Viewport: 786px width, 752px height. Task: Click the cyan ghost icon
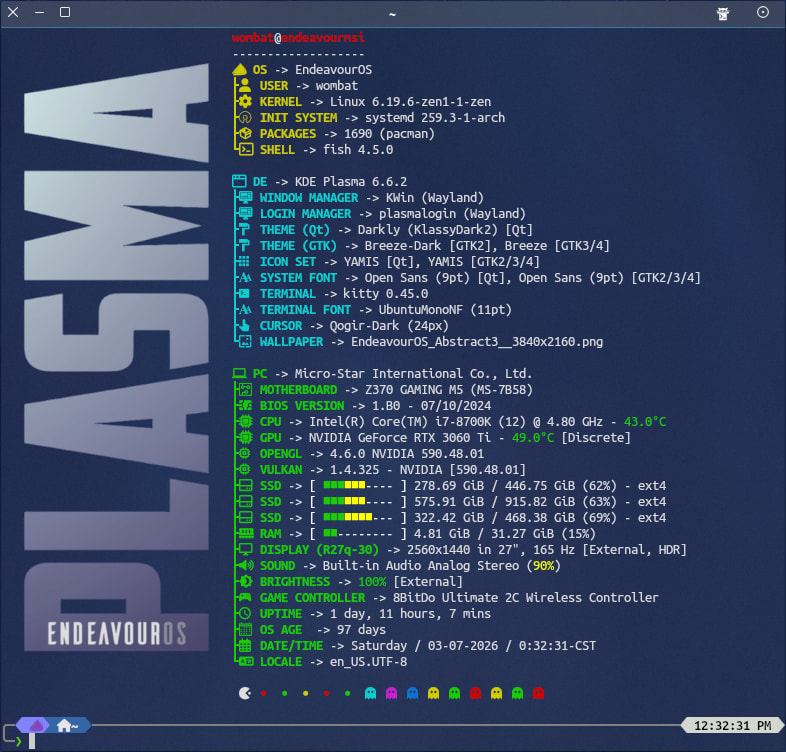pos(371,692)
